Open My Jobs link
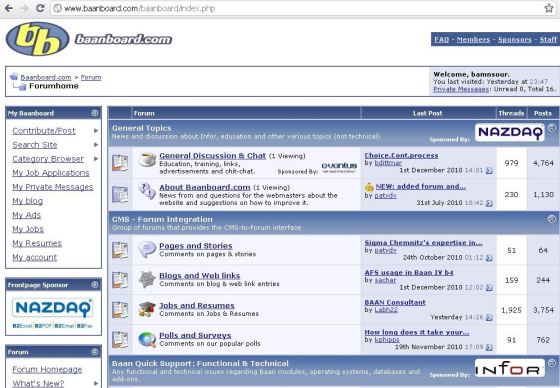 tap(28, 229)
